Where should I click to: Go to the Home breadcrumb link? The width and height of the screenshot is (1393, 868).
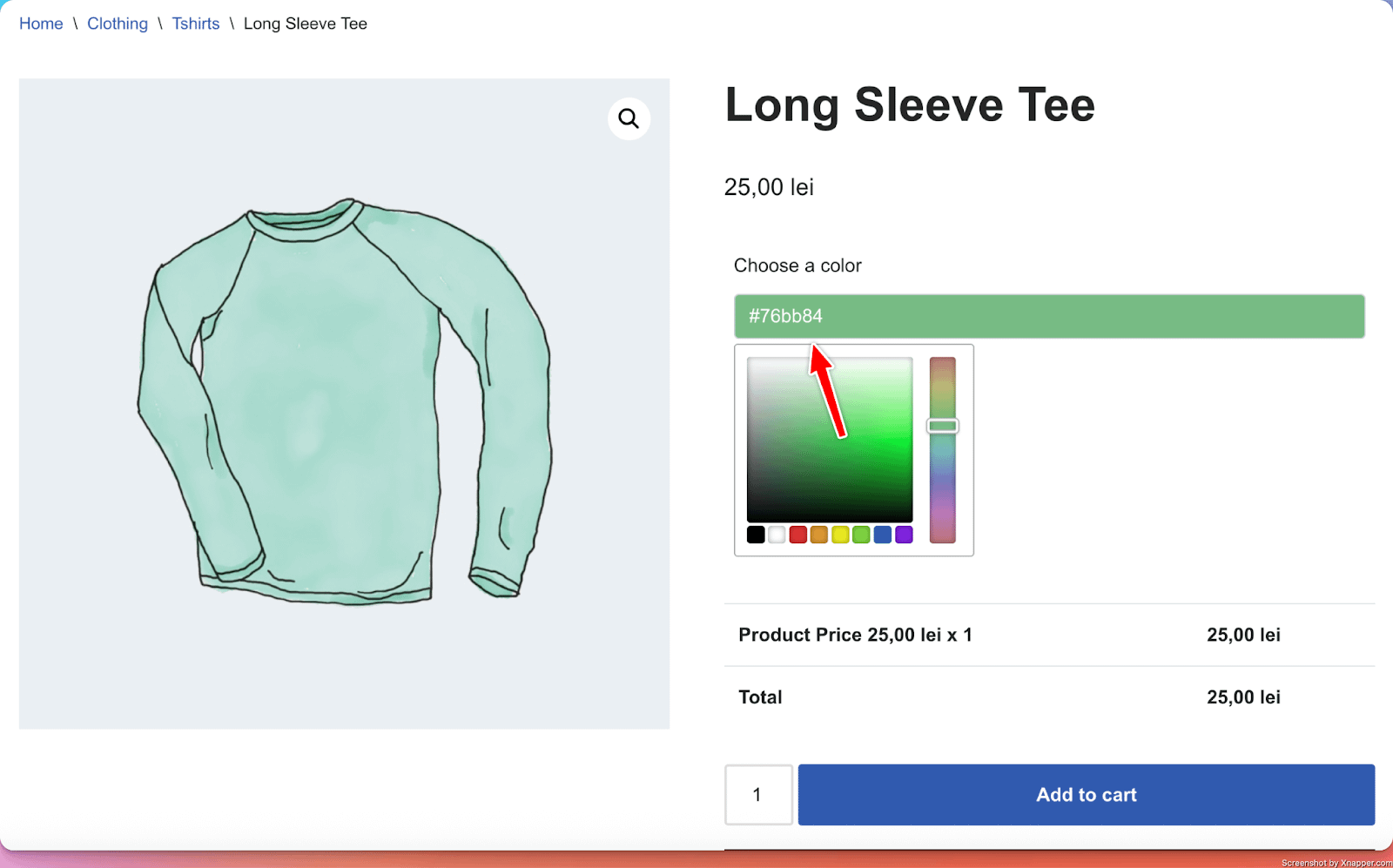coord(41,24)
